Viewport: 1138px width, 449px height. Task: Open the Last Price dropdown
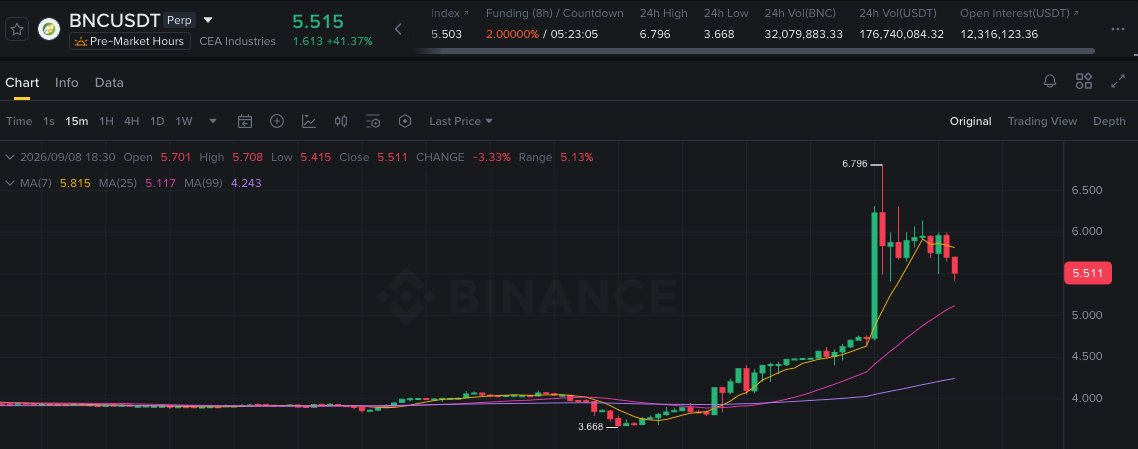click(461, 121)
